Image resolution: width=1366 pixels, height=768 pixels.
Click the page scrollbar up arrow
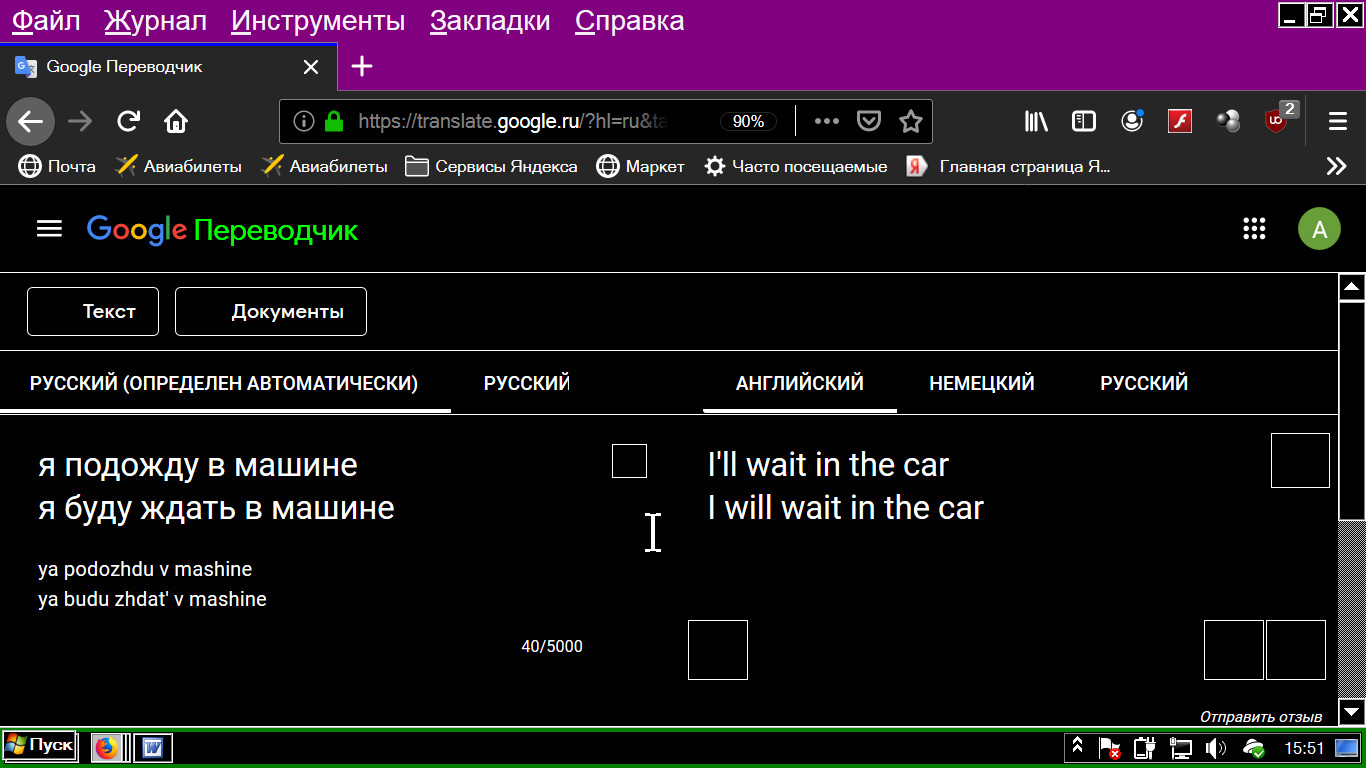click(x=1352, y=287)
